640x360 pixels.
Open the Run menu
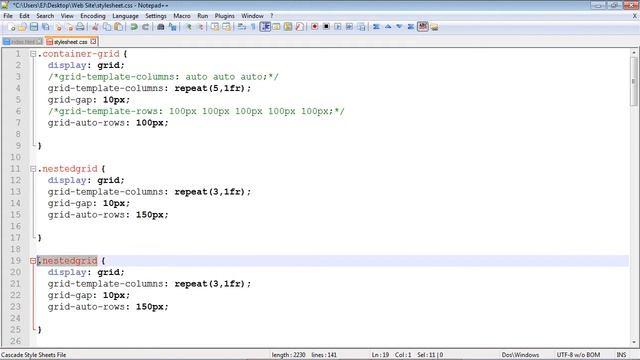[x=202, y=16]
